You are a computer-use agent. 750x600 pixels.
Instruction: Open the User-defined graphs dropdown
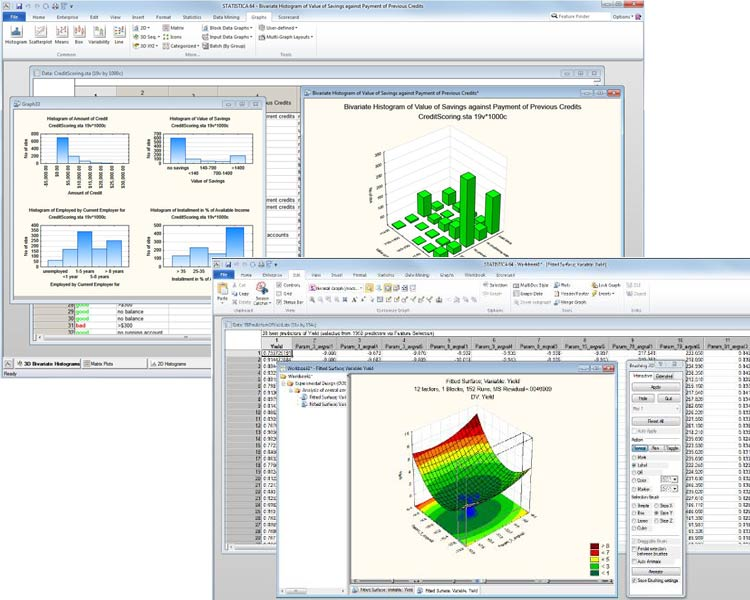coord(278,28)
